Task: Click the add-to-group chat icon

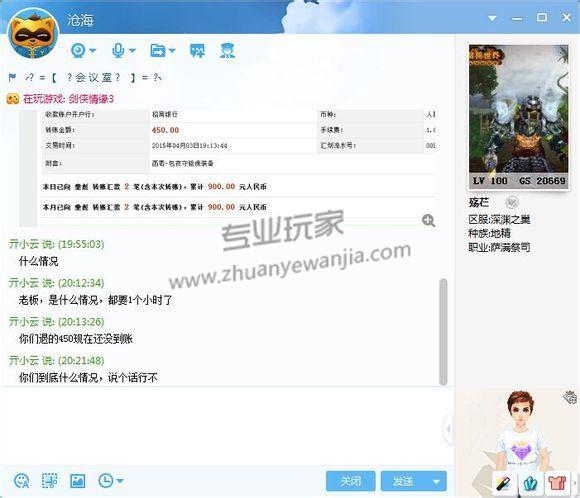Action: click(197, 50)
